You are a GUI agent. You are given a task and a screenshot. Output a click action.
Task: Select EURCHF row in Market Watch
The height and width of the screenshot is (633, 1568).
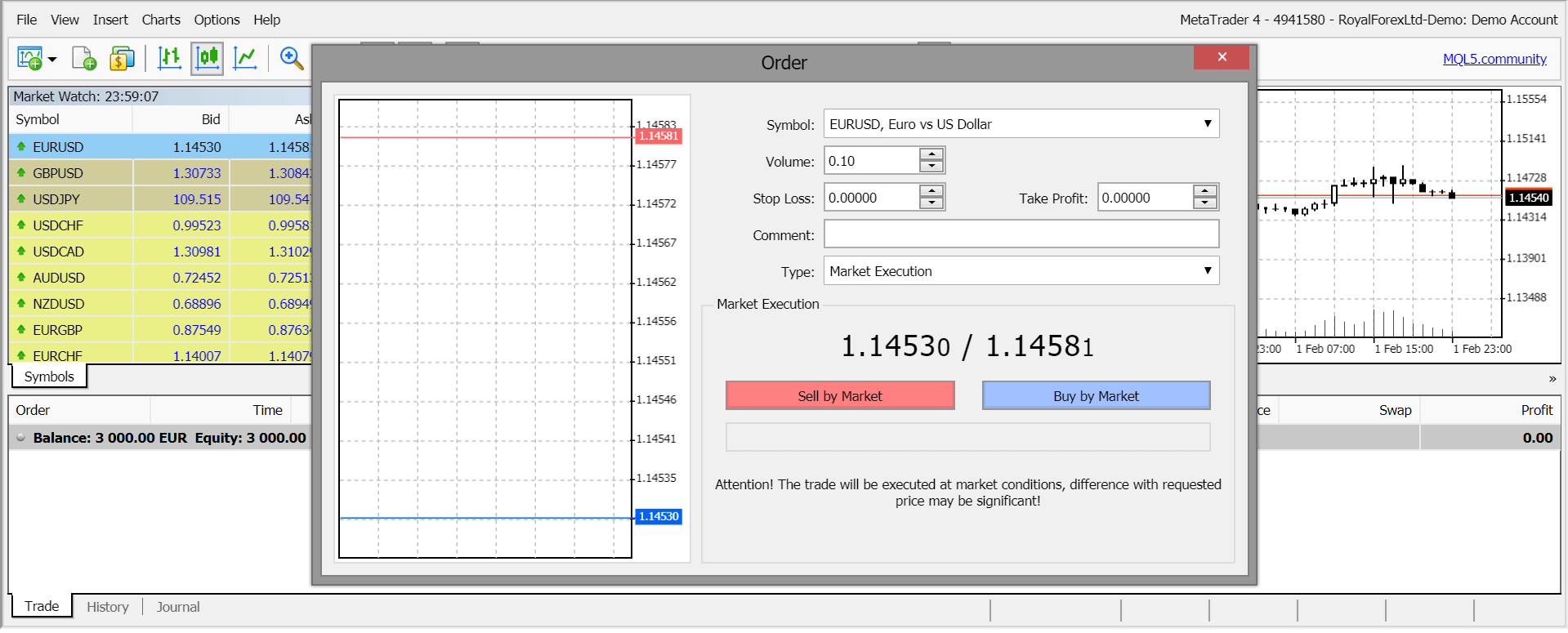pyautogui.click(x=160, y=354)
